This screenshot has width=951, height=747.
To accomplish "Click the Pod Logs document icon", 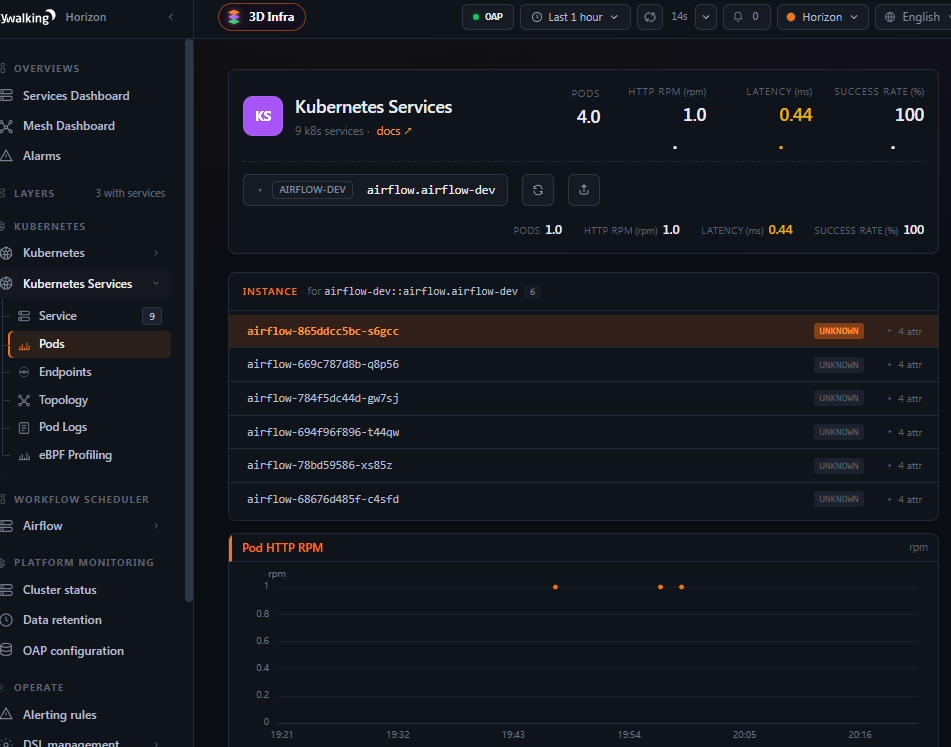I will (x=24, y=428).
